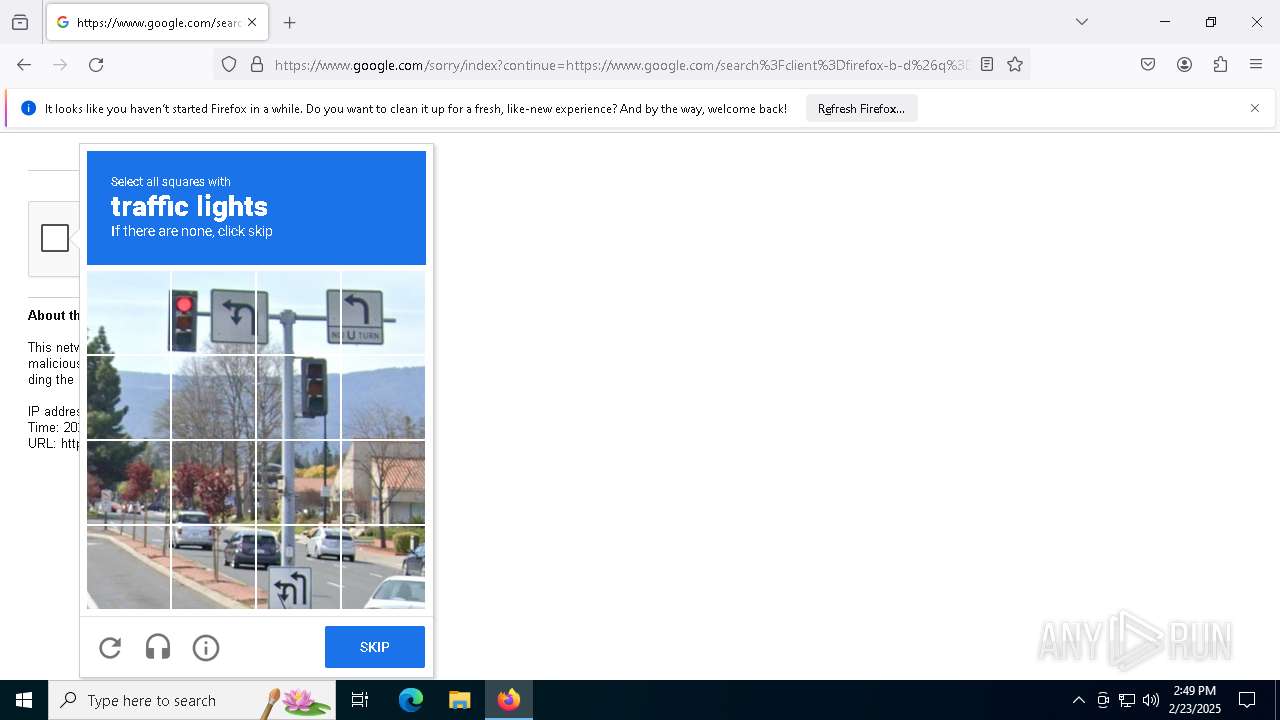The height and width of the screenshot is (720, 1280).
Task: Open the extensions puzzle icon
Action: [1220, 65]
